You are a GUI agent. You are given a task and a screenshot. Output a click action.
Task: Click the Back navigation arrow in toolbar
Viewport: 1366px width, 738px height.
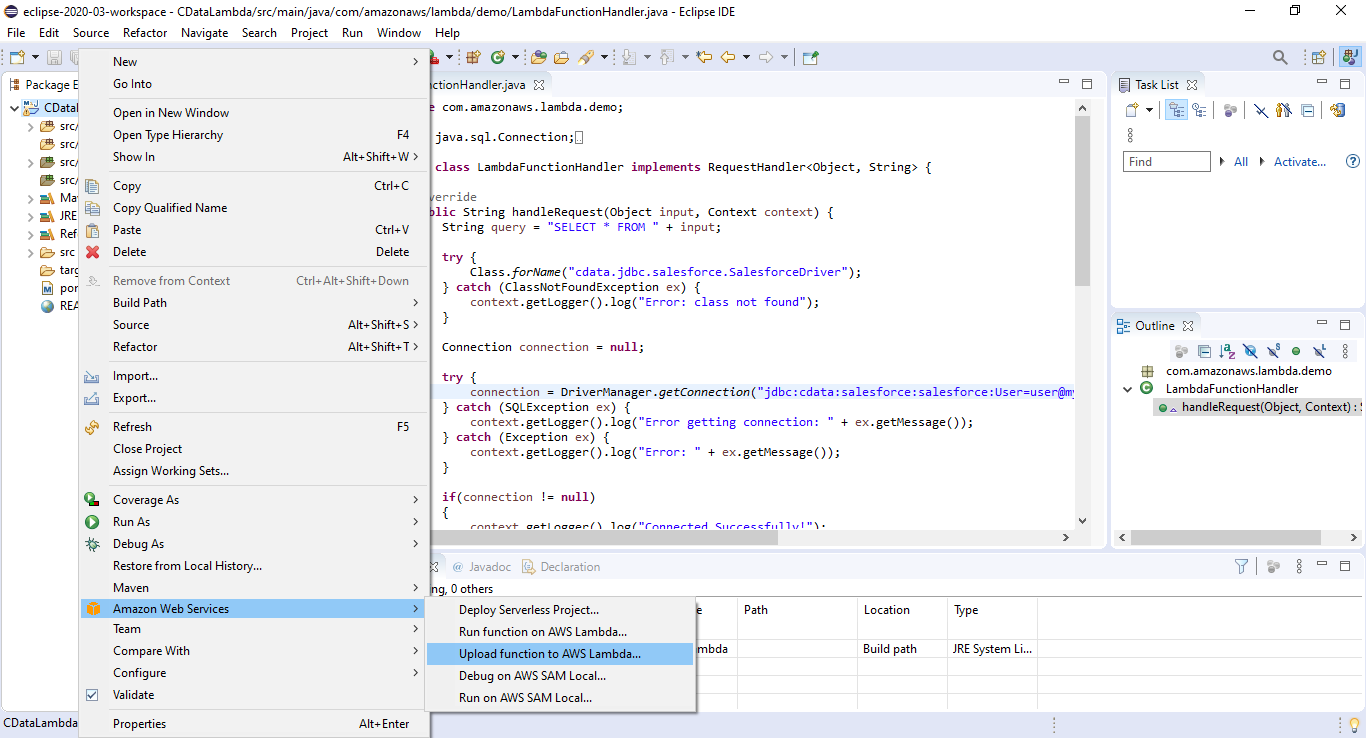tap(728, 58)
